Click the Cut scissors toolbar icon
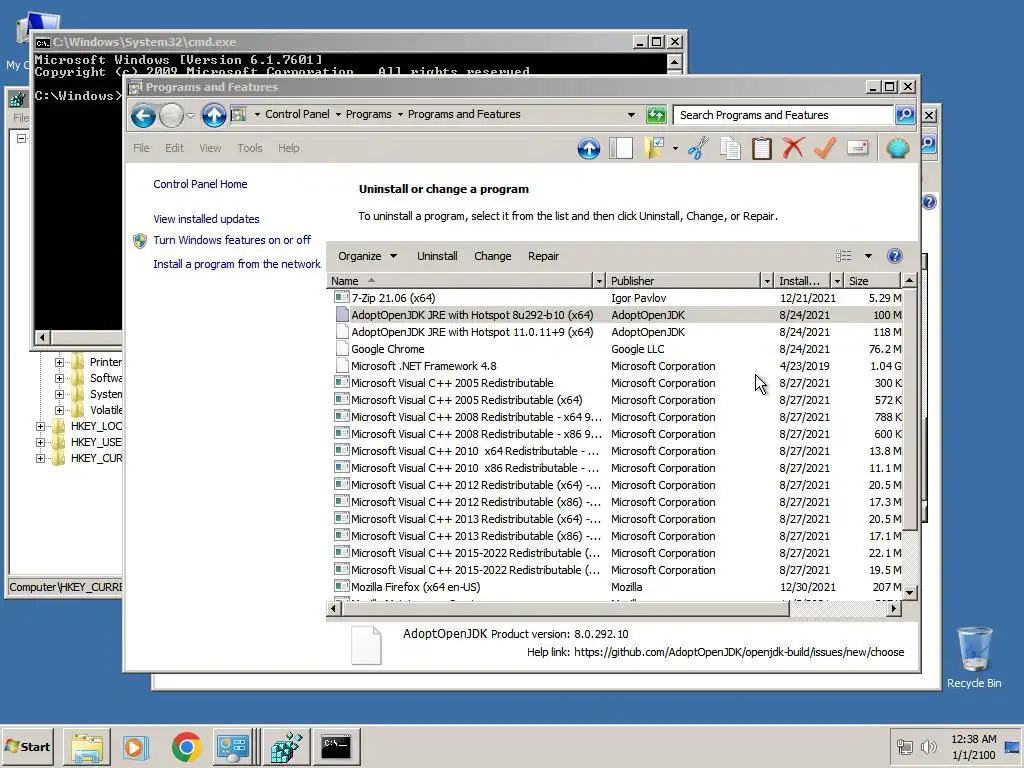The height and width of the screenshot is (768, 1024). click(698, 148)
